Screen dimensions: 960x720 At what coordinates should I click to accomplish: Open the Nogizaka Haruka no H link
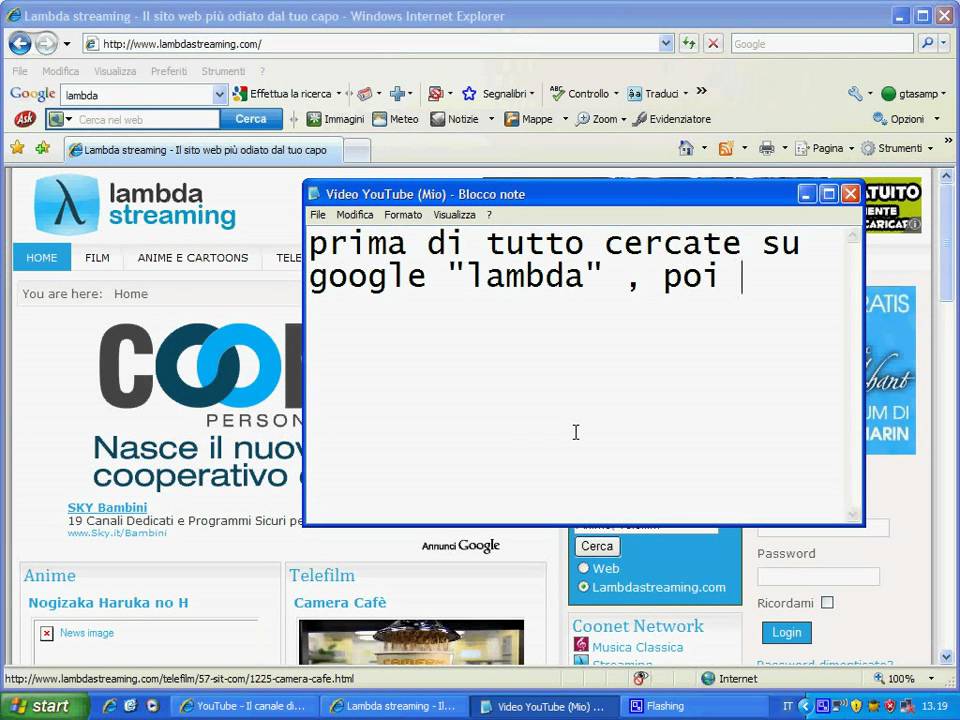point(108,602)
